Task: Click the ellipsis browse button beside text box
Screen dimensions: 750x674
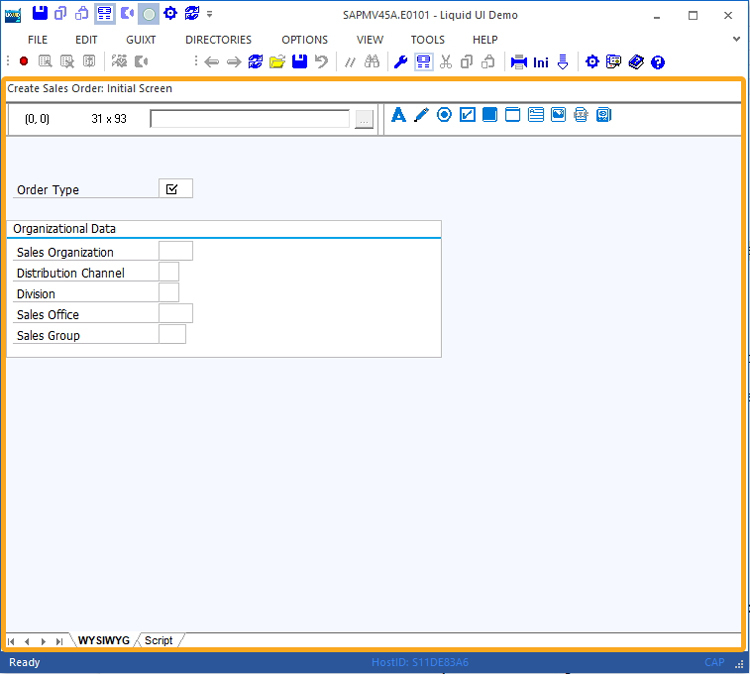Action: point(364,119)
